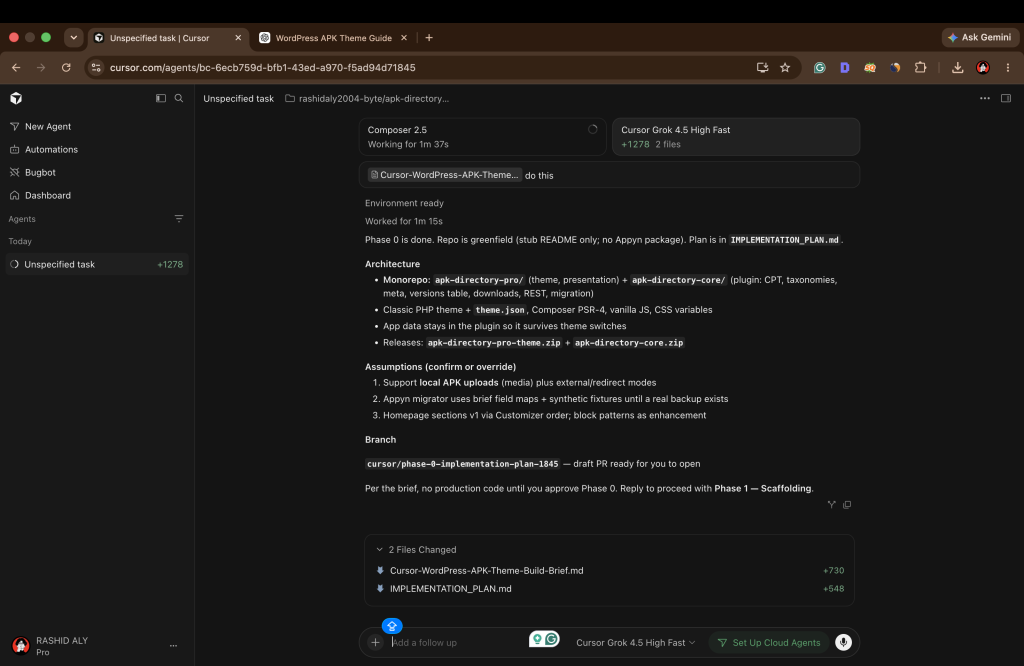Open a new browser tab
1024x666 pixels.
pyautogui.click(x=429, y=38)
